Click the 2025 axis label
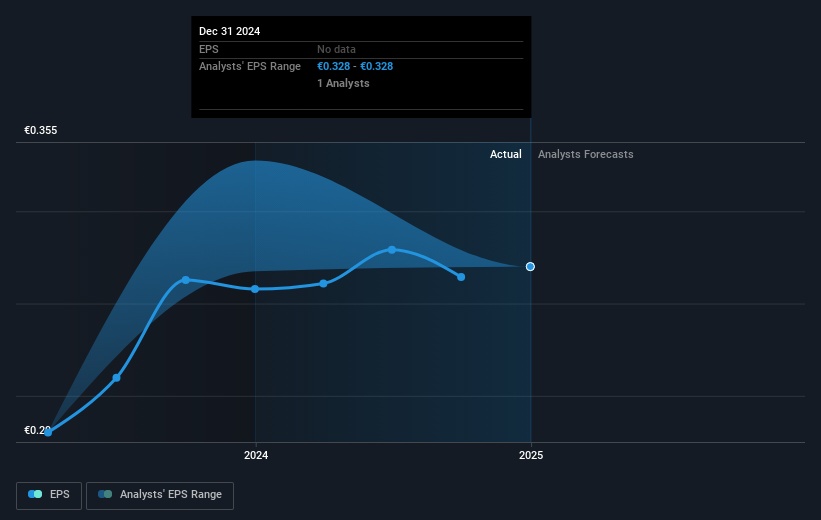The image size is (821, 520). click(x=531, y=455)
